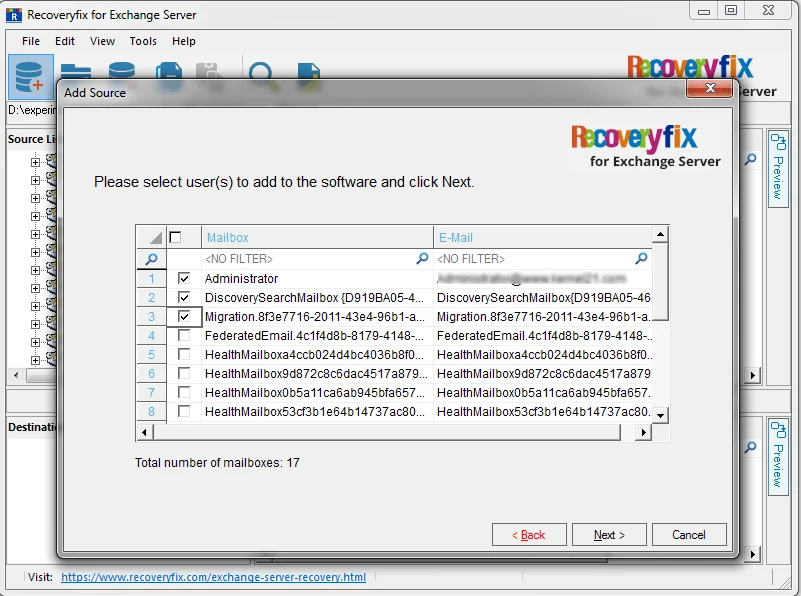Click the Source List scroll-left arrow

[x=16, y=375]
